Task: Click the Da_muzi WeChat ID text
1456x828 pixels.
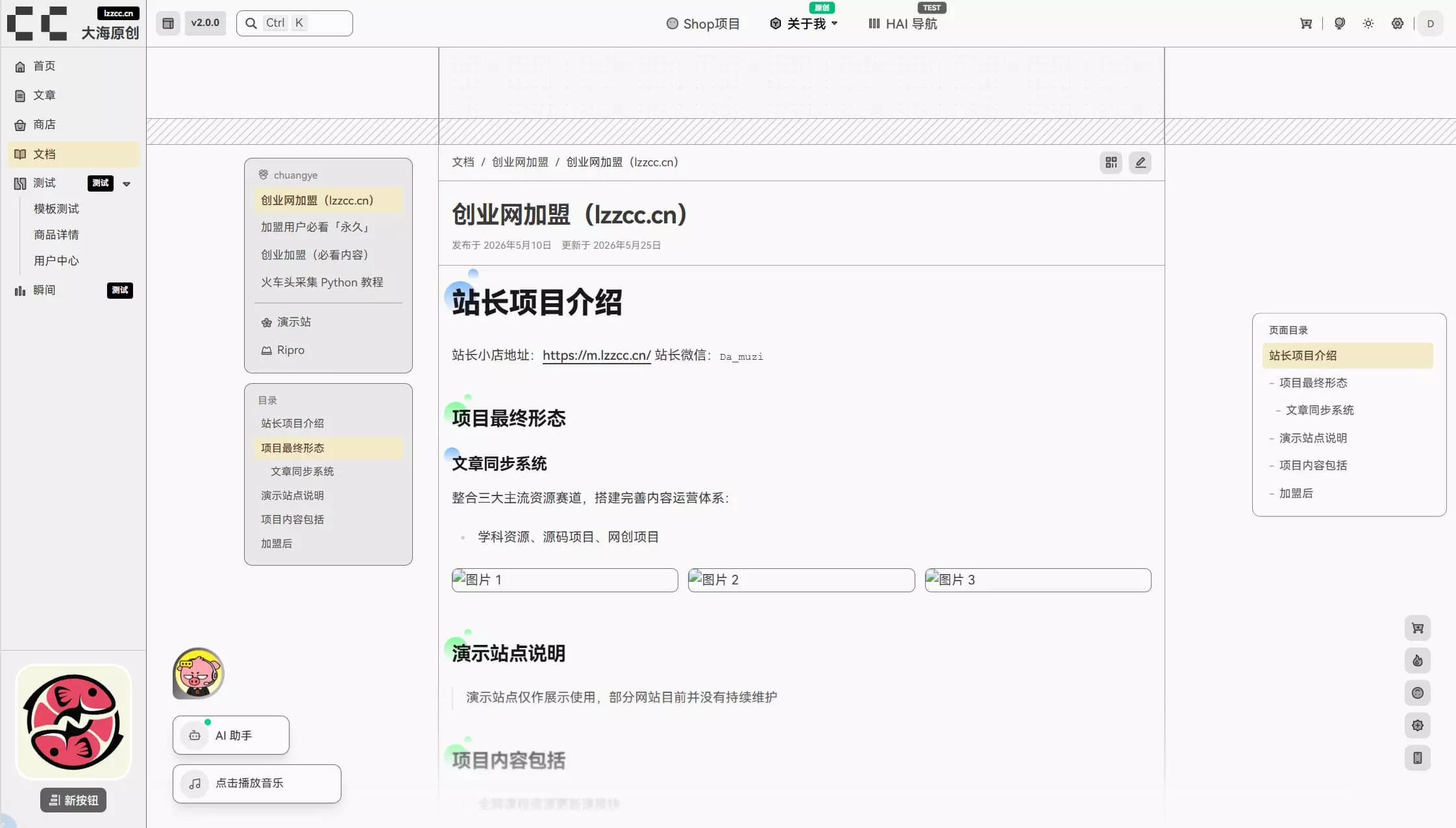Action: [741, 357]
